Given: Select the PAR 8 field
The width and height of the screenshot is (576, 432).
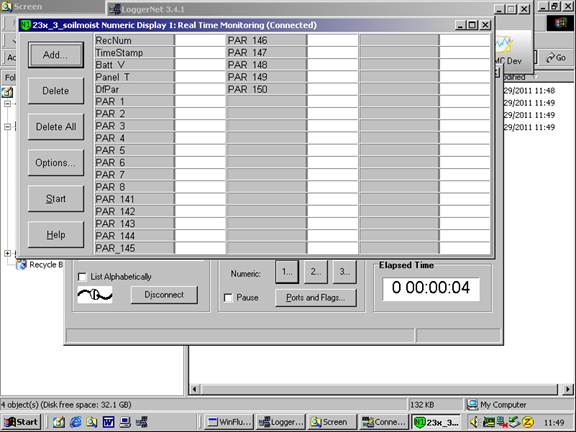Looking at the screenshot, I should [x=134, y=187].
